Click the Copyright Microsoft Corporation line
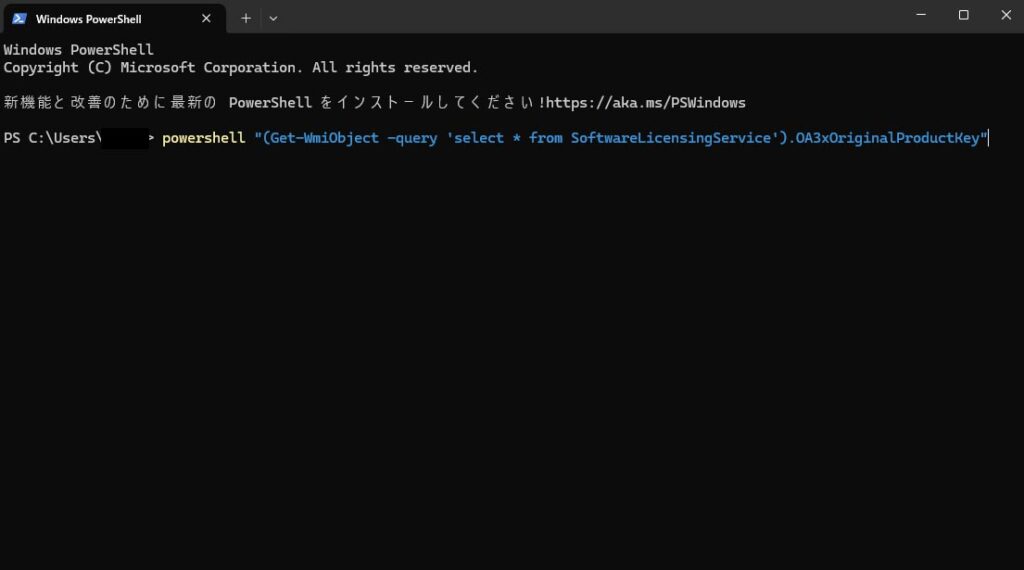Image resolution: width=1024 pixels, height=570 pixels. click(240, 67)
